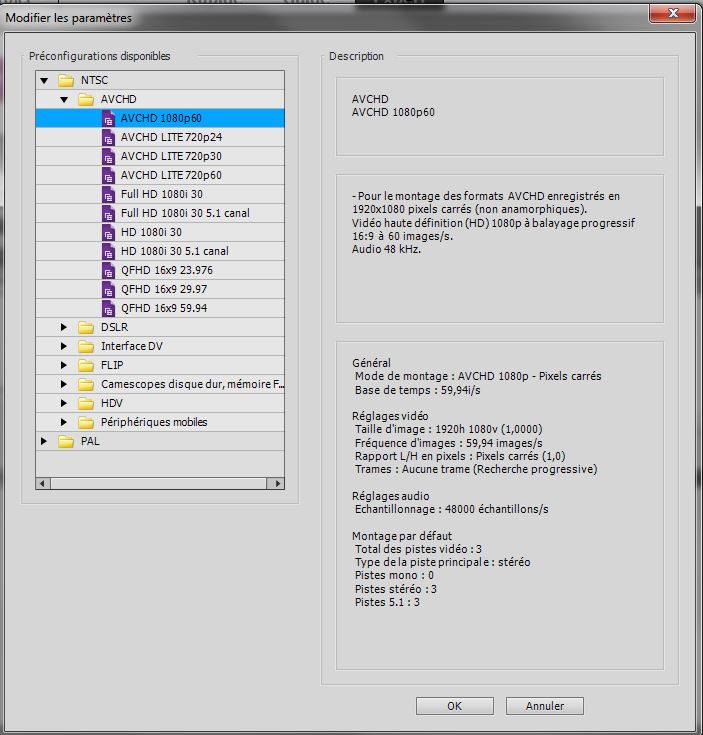Click the HD 1080i 30 preset icon
Viewport: 703px width, 735px height.
pyautogui.click(x=108, y=232)
